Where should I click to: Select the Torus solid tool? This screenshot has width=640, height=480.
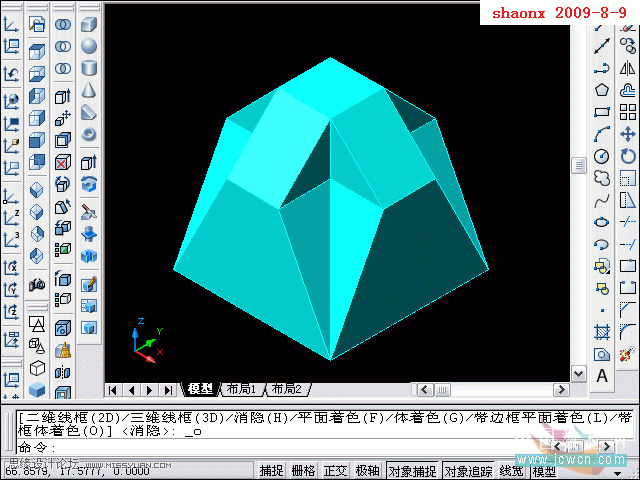coord(89,134)
